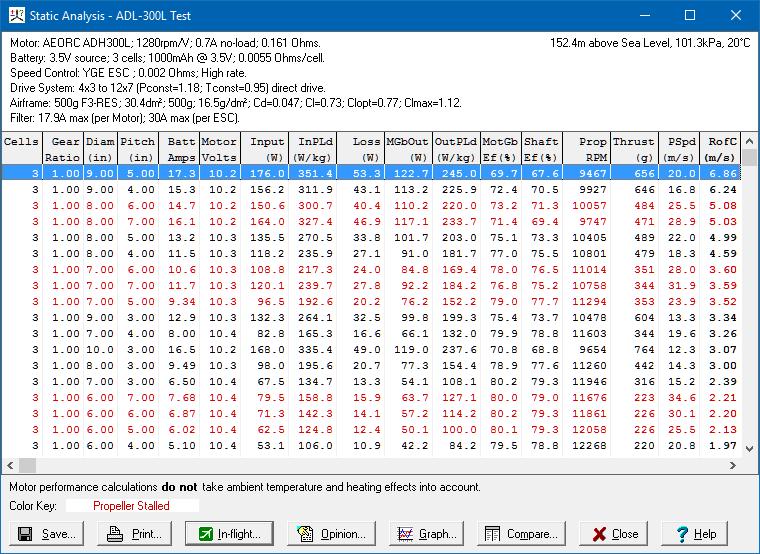Click the Save button with floppy disk icon
Image resolution: width=760 pixels, height=554 pixels.
tap(48, 534)
